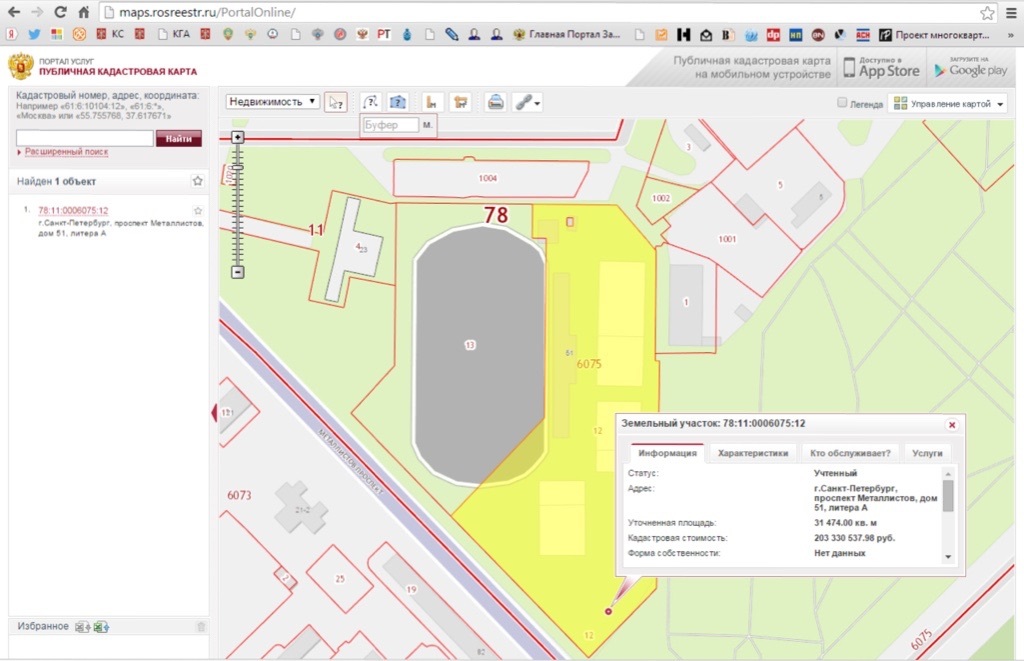Select the identify-object cursor tool
The height and width of the screenshot is (661, 1024).
pos(336,102)
